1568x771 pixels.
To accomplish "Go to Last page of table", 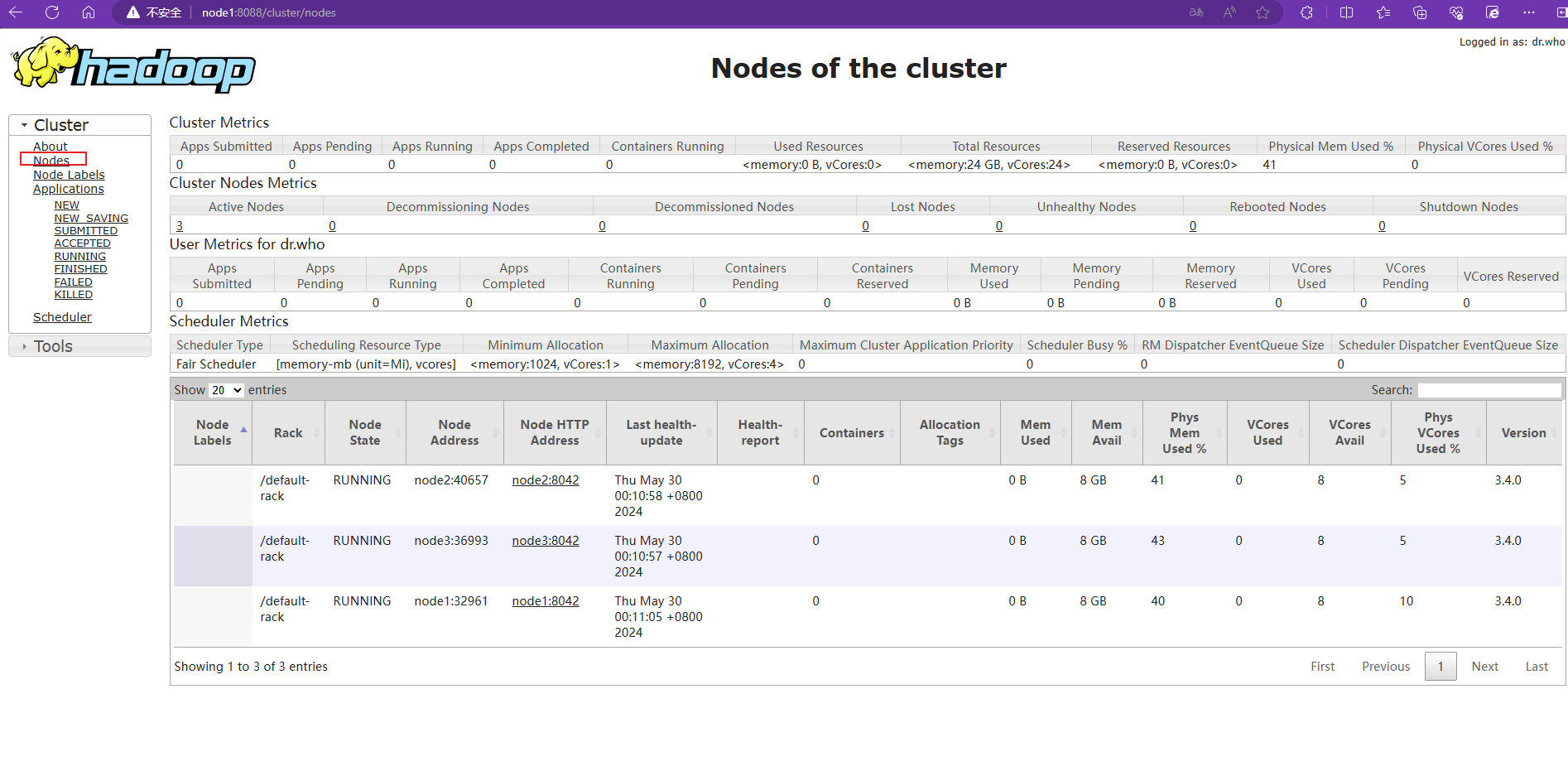I will tap(1537, 667).
